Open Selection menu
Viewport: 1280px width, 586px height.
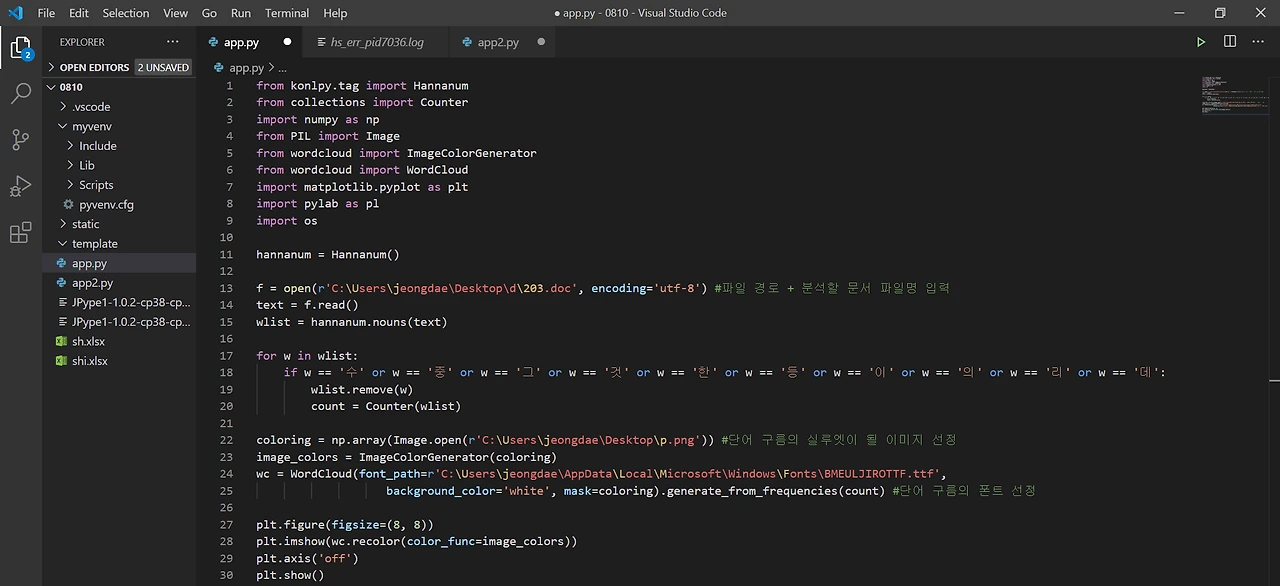point(126,13)
